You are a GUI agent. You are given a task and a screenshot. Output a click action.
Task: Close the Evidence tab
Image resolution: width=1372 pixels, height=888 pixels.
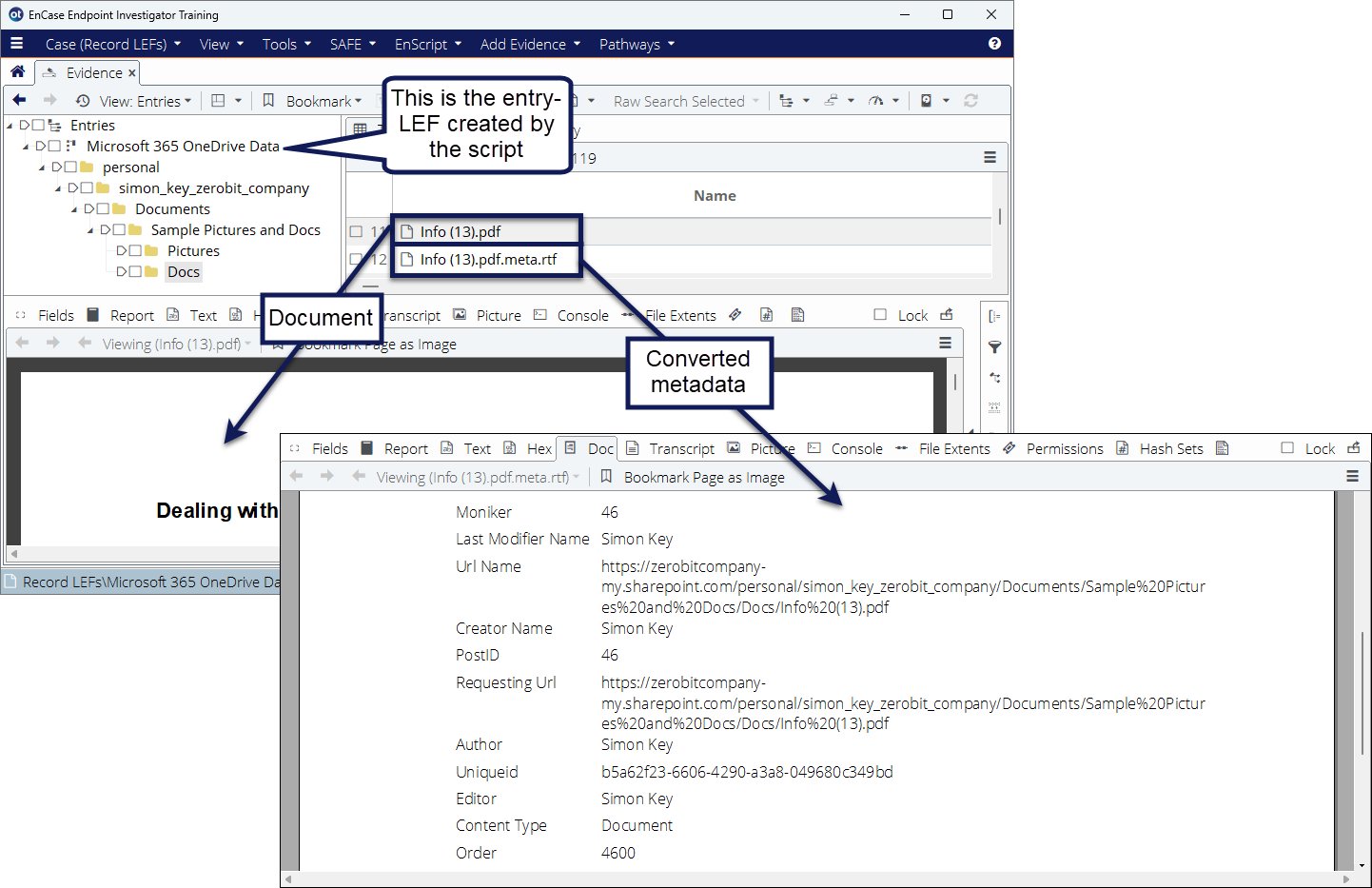(132, 73)
